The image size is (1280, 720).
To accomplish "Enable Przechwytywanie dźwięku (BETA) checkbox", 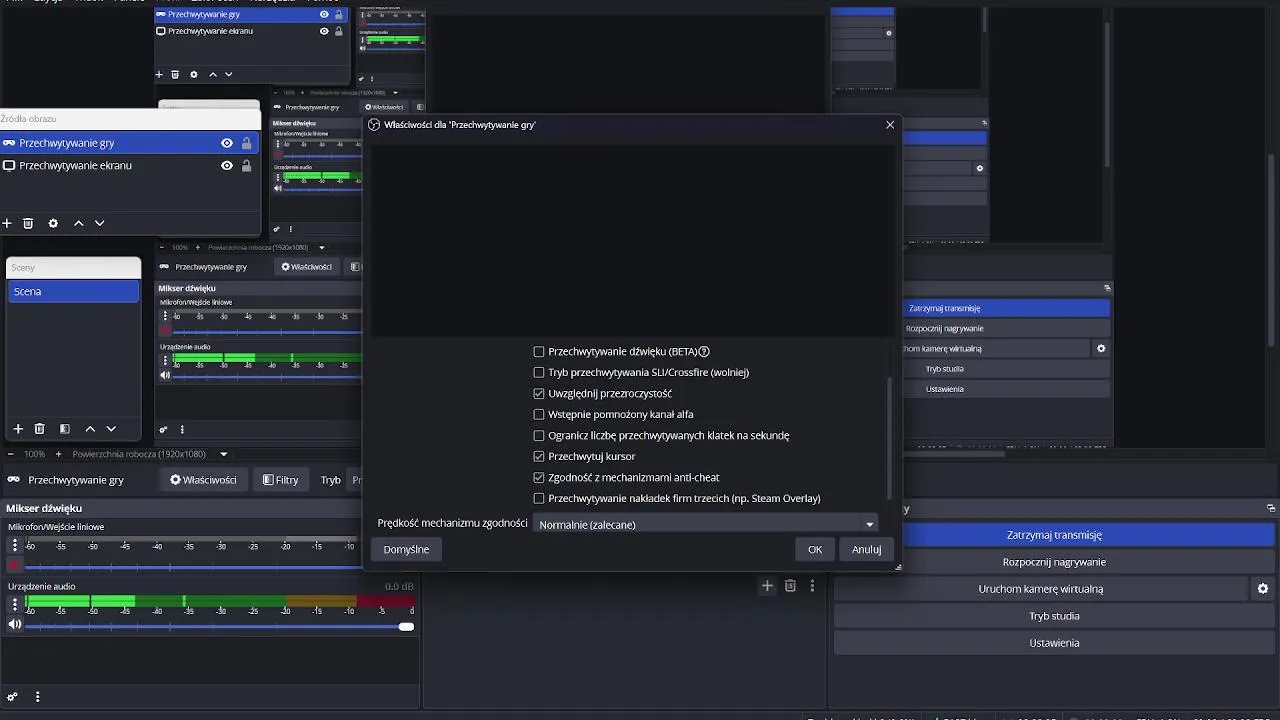I will coord(539,352).
